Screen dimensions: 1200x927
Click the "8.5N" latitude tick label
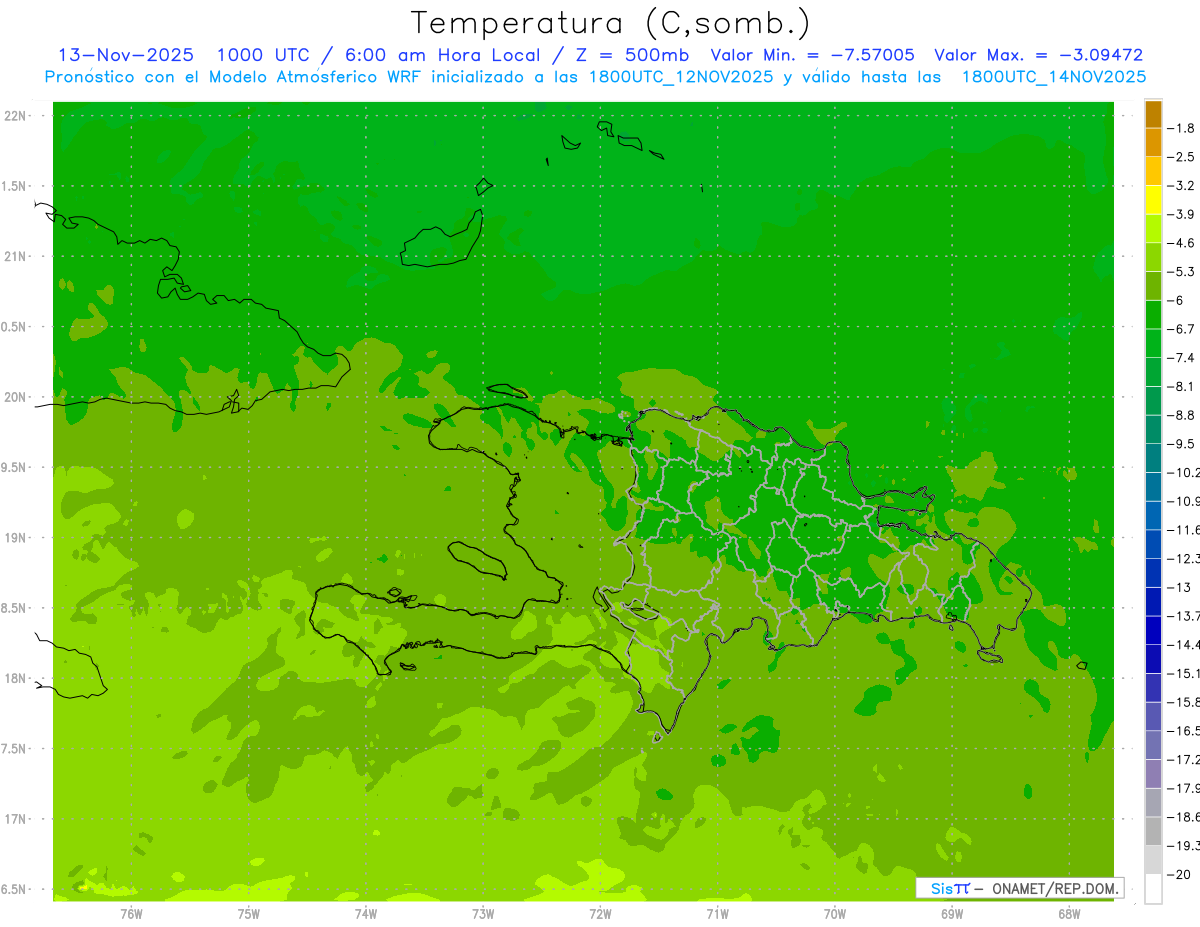click(13, 608)
